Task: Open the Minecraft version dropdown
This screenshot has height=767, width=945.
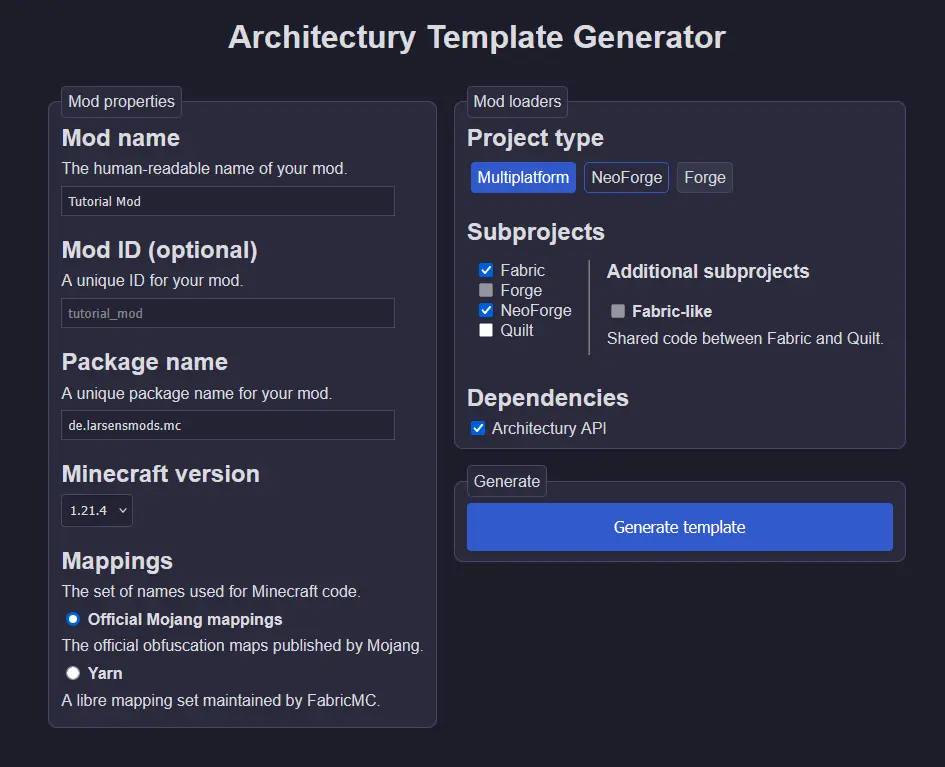Action: pos(97,510)
